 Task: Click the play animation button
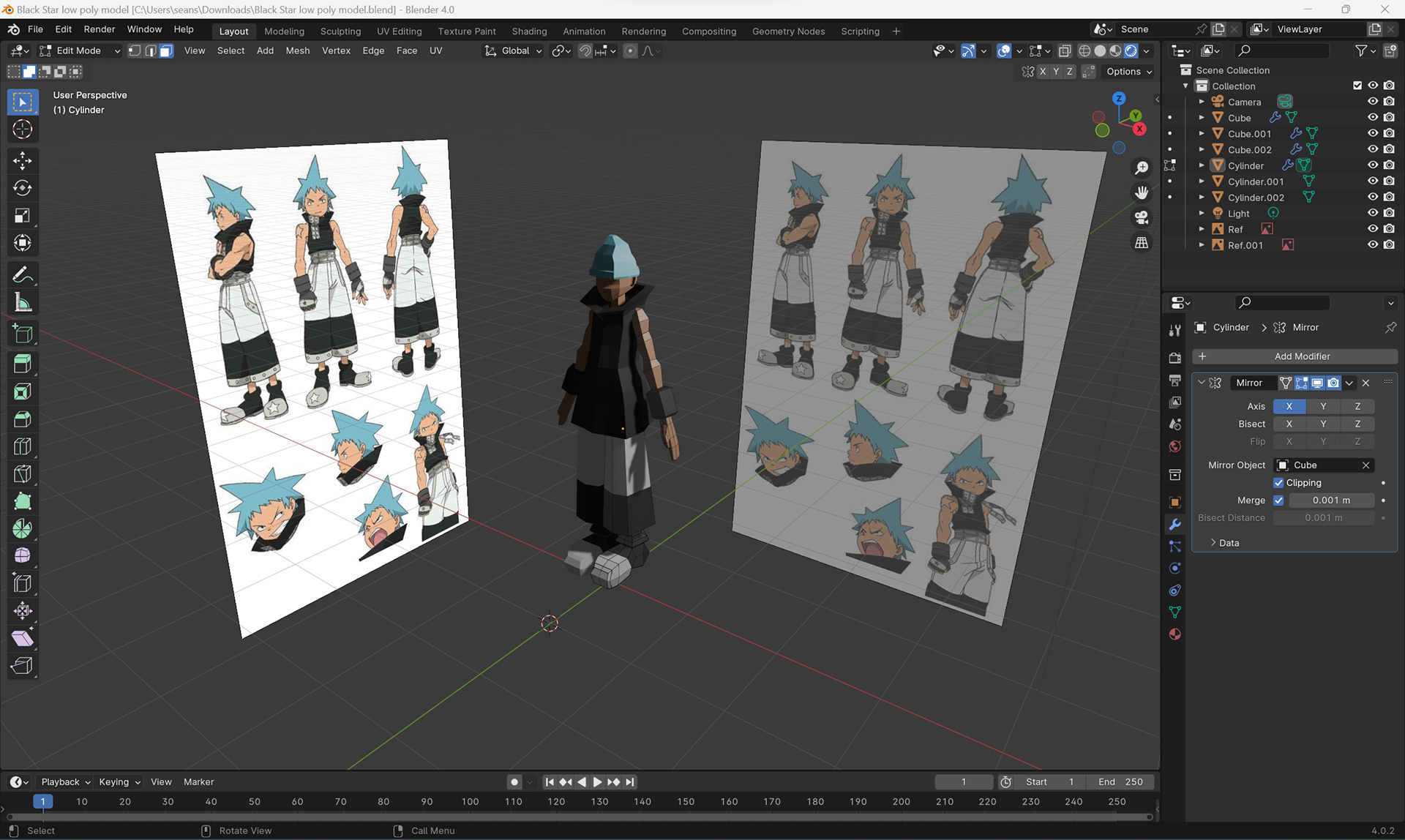pyautogui.click(x=597, y=782)
